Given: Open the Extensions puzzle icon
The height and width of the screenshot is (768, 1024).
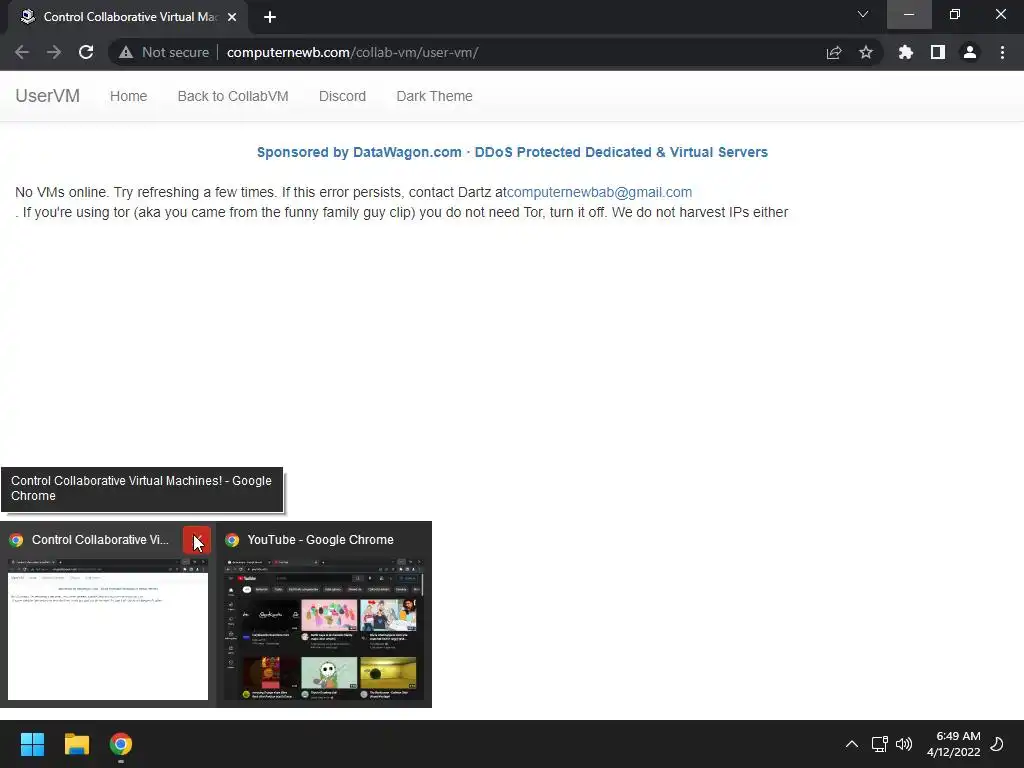Looking at the screenshot, I should [x=905, y=52].
